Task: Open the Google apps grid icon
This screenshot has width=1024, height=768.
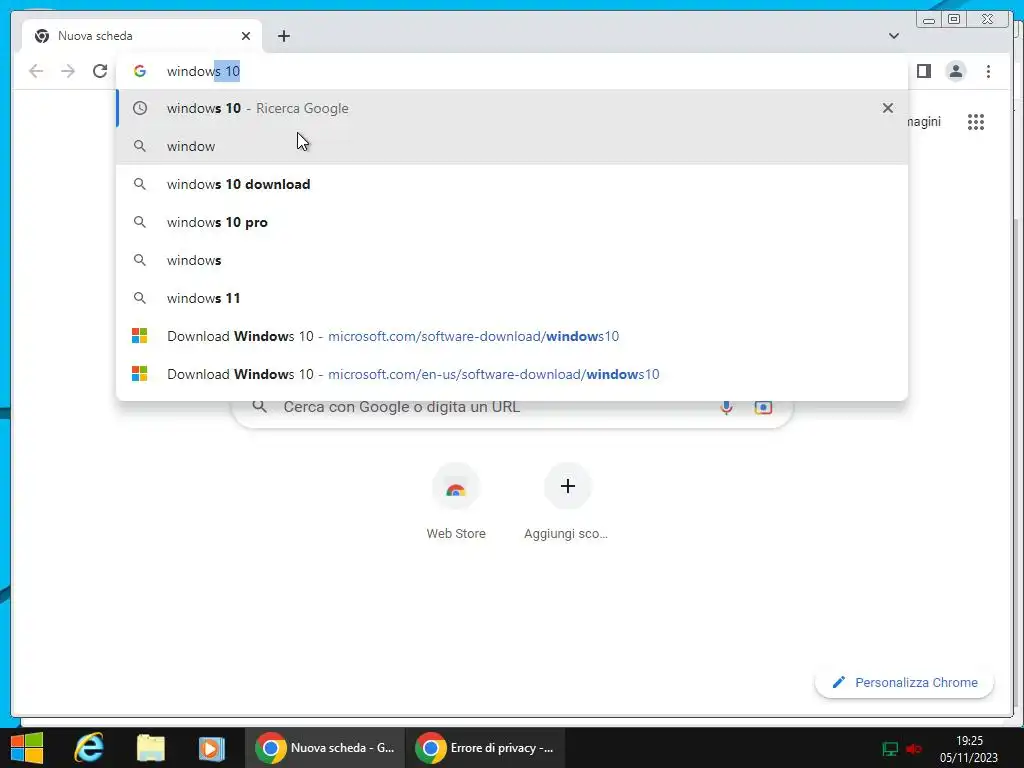Action: coord(976,121)
